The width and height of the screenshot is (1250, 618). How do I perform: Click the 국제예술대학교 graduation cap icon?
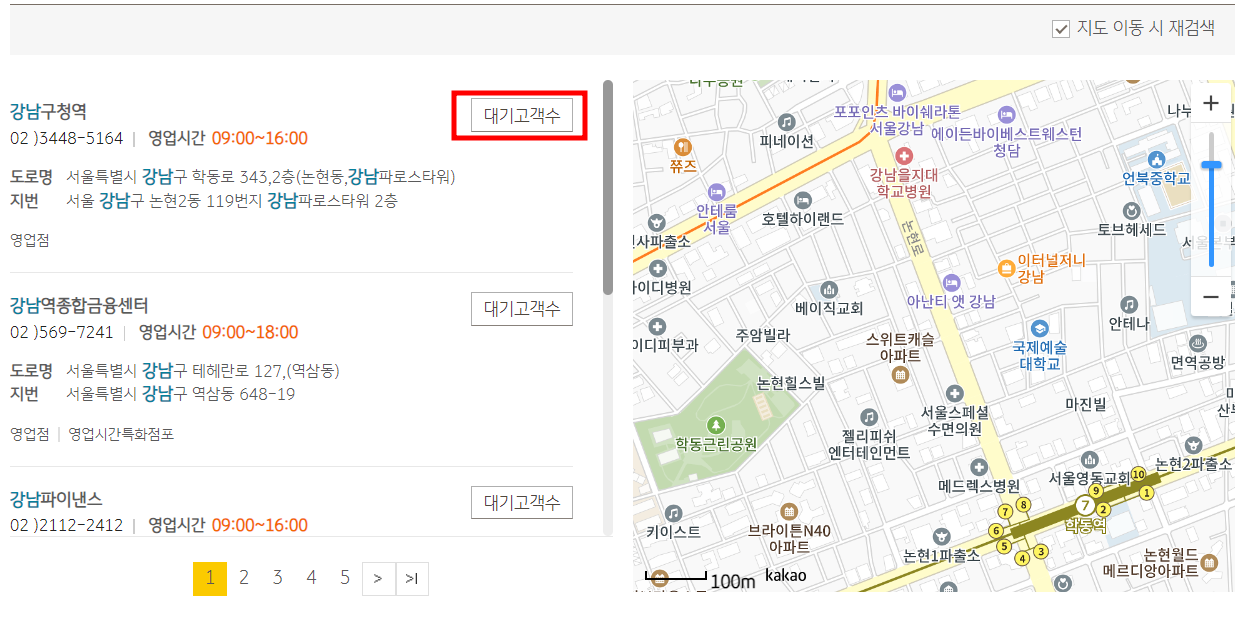pyautogui.click(x=1040, y=329)
